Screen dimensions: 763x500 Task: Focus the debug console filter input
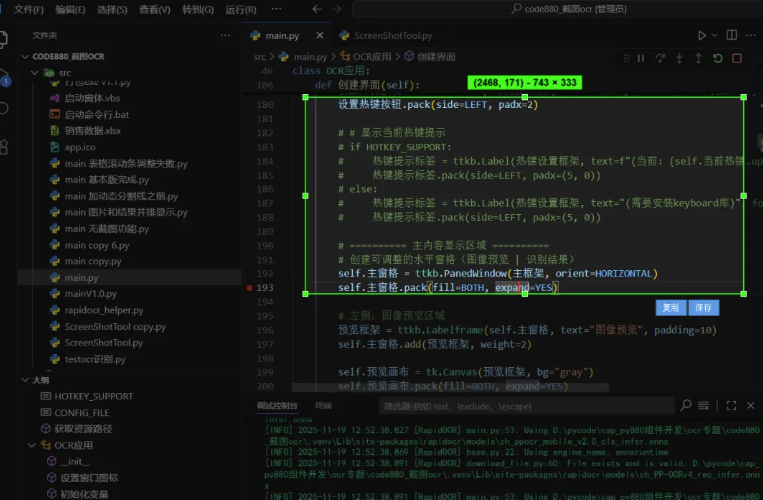coord(527,406)
